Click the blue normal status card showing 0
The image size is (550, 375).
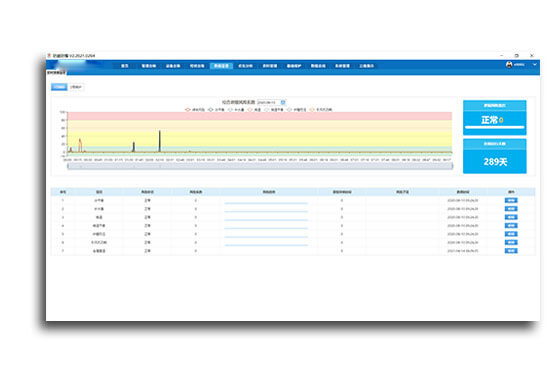(x=495, y=118)
